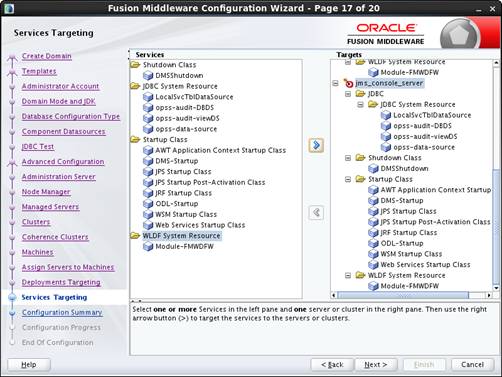502x377 pixels.
Task: Click ODL-Startup cube icon in Services pane
Action: click(148, 204)
